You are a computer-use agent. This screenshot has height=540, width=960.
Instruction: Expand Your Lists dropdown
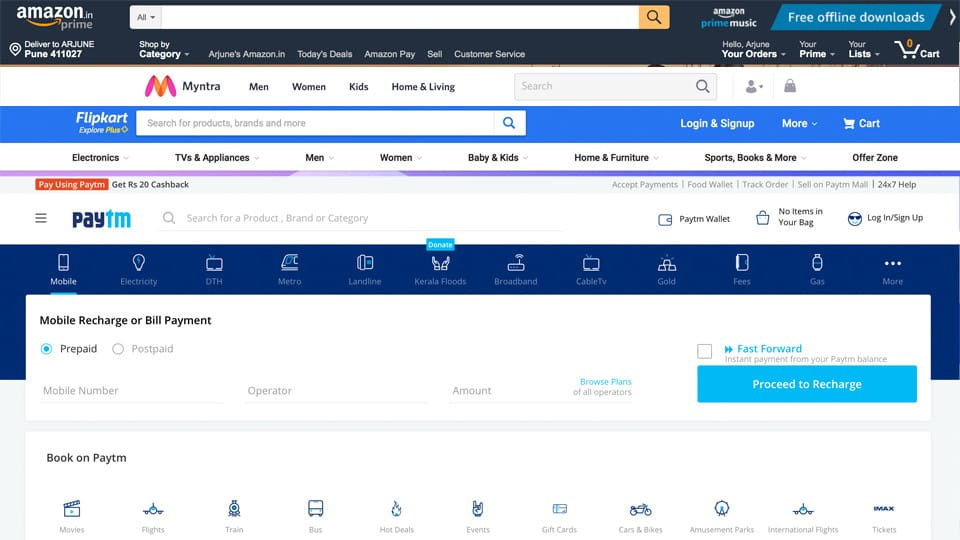tap(864, 50)
